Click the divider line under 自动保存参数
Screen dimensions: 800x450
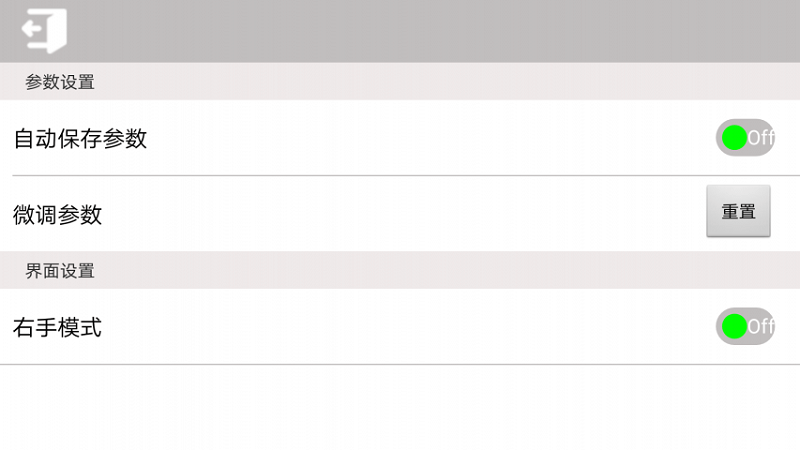pyautogui.click(x=406, y=176)
